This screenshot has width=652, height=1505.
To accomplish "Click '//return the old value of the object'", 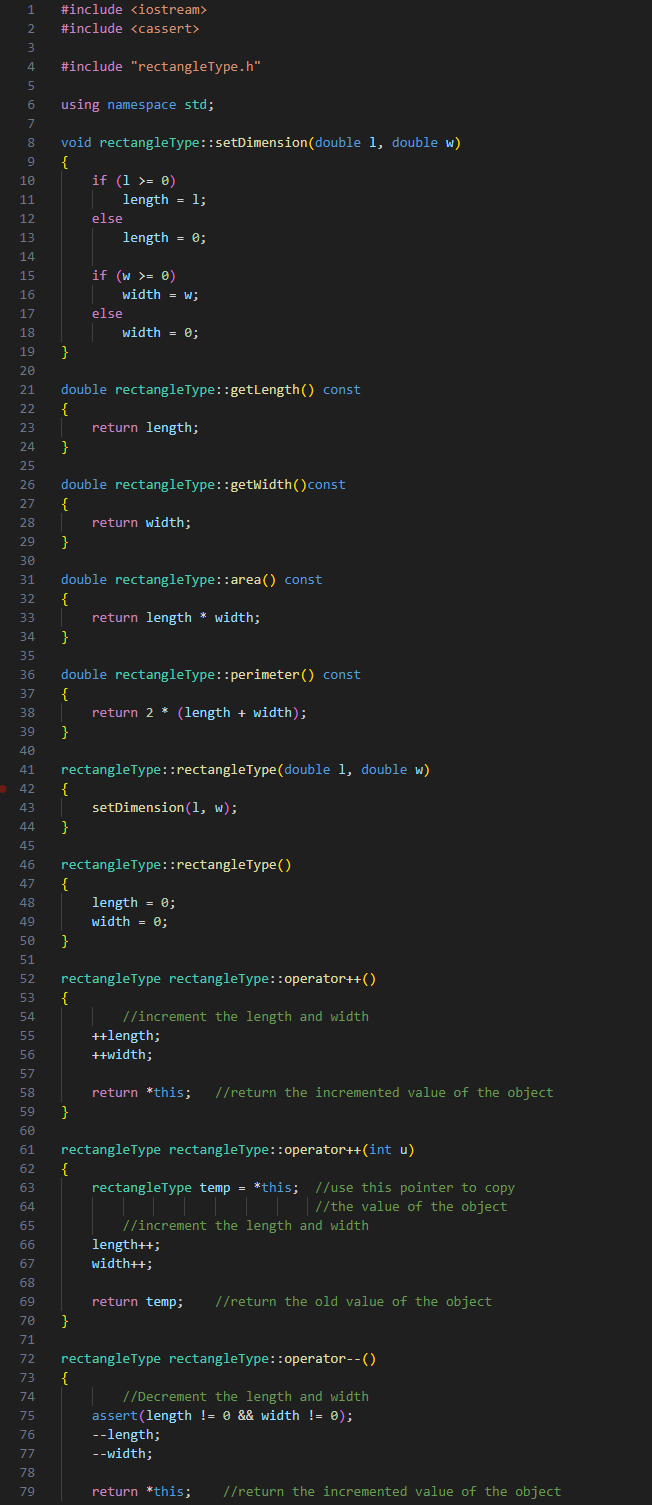I will (x=354, y=1301).
